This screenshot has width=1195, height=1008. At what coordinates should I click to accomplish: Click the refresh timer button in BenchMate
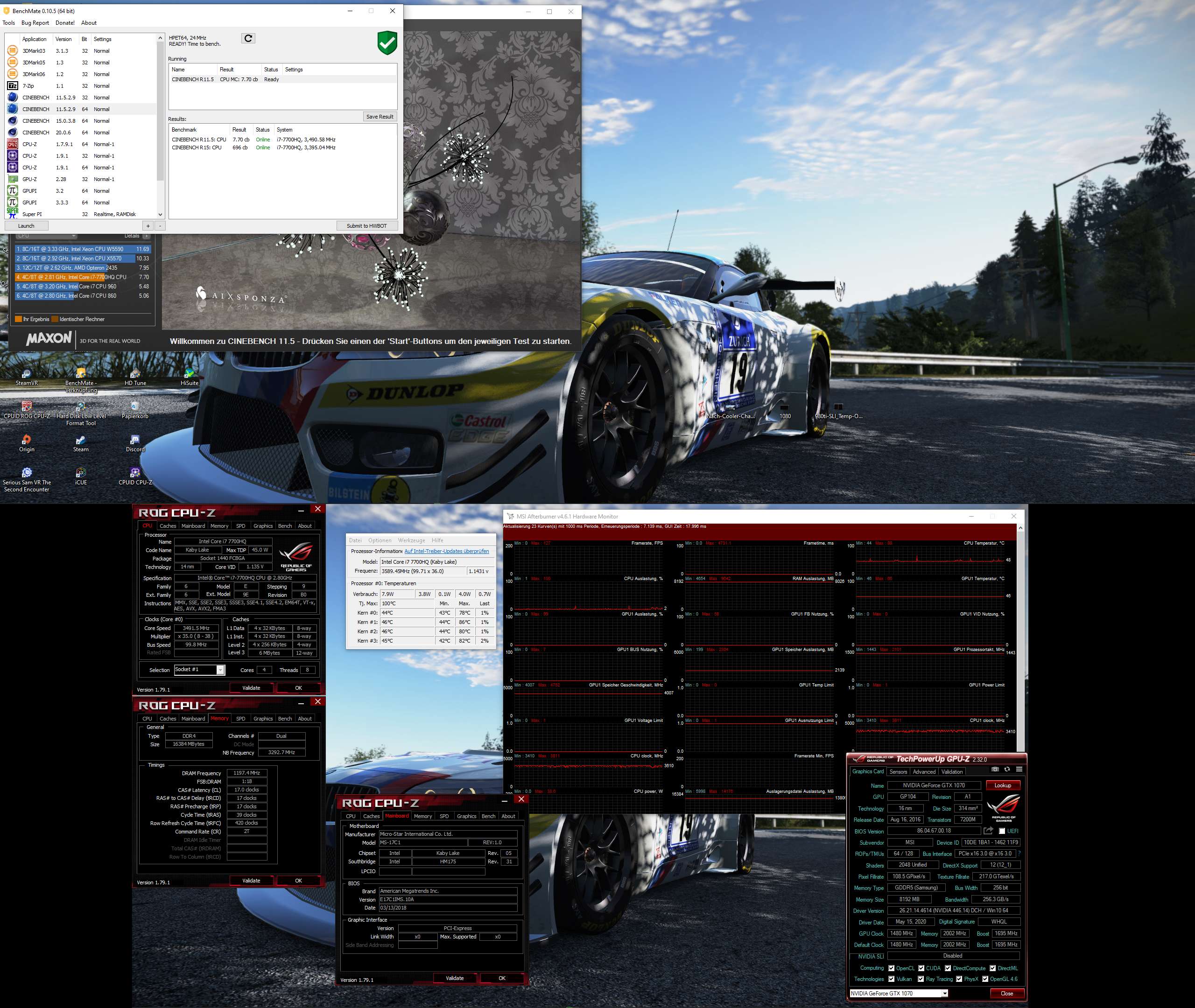tap(248, 38)
